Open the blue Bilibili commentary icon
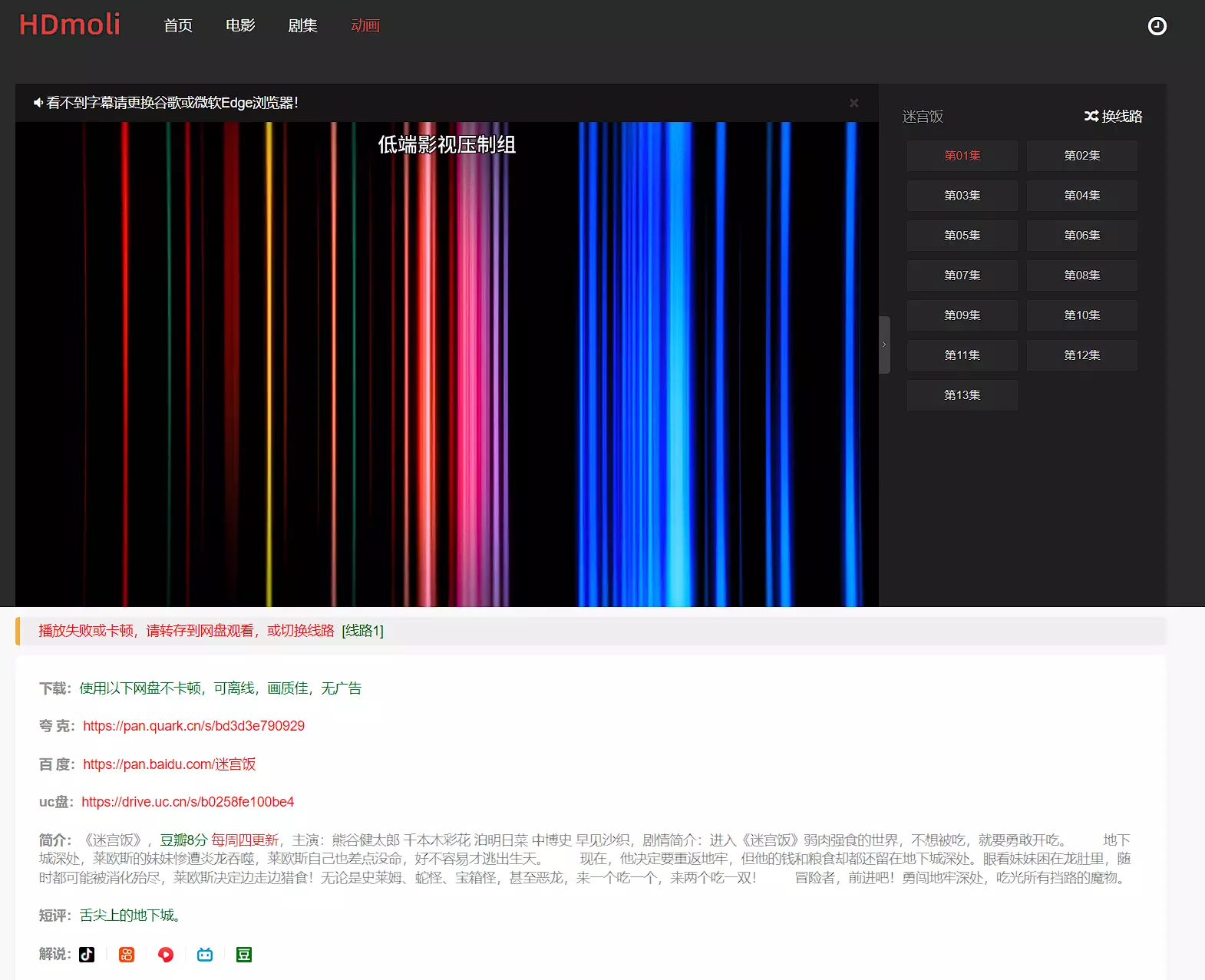This screenshot has height=980, width=1205. tap(205, 954)
